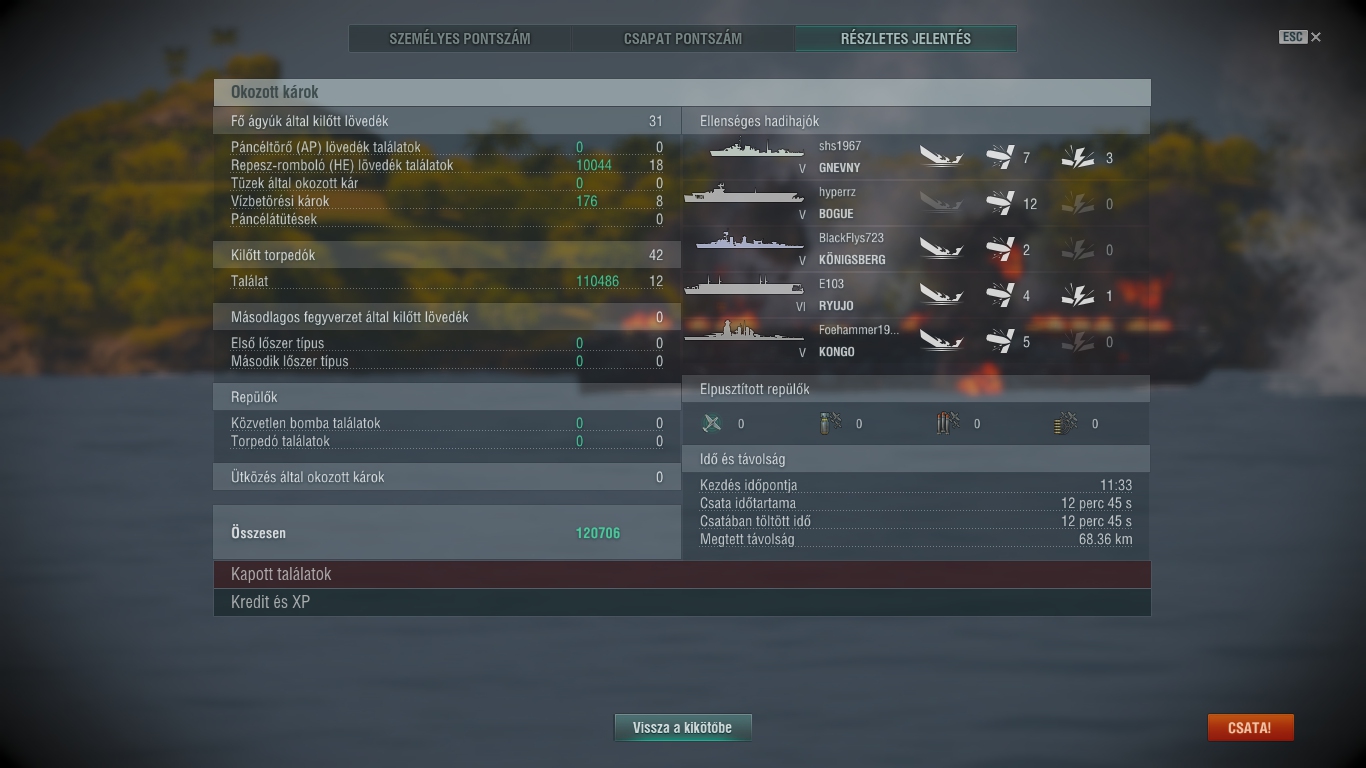Start a new battle with CSATA! button
Viewport: 1366px width, 768px height.
click(x=1250, y=728)
